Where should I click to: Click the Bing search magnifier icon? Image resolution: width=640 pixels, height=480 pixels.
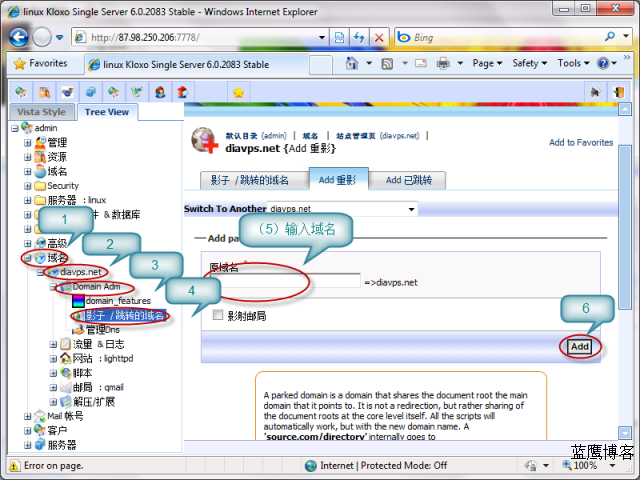click(x=610, y=37)
